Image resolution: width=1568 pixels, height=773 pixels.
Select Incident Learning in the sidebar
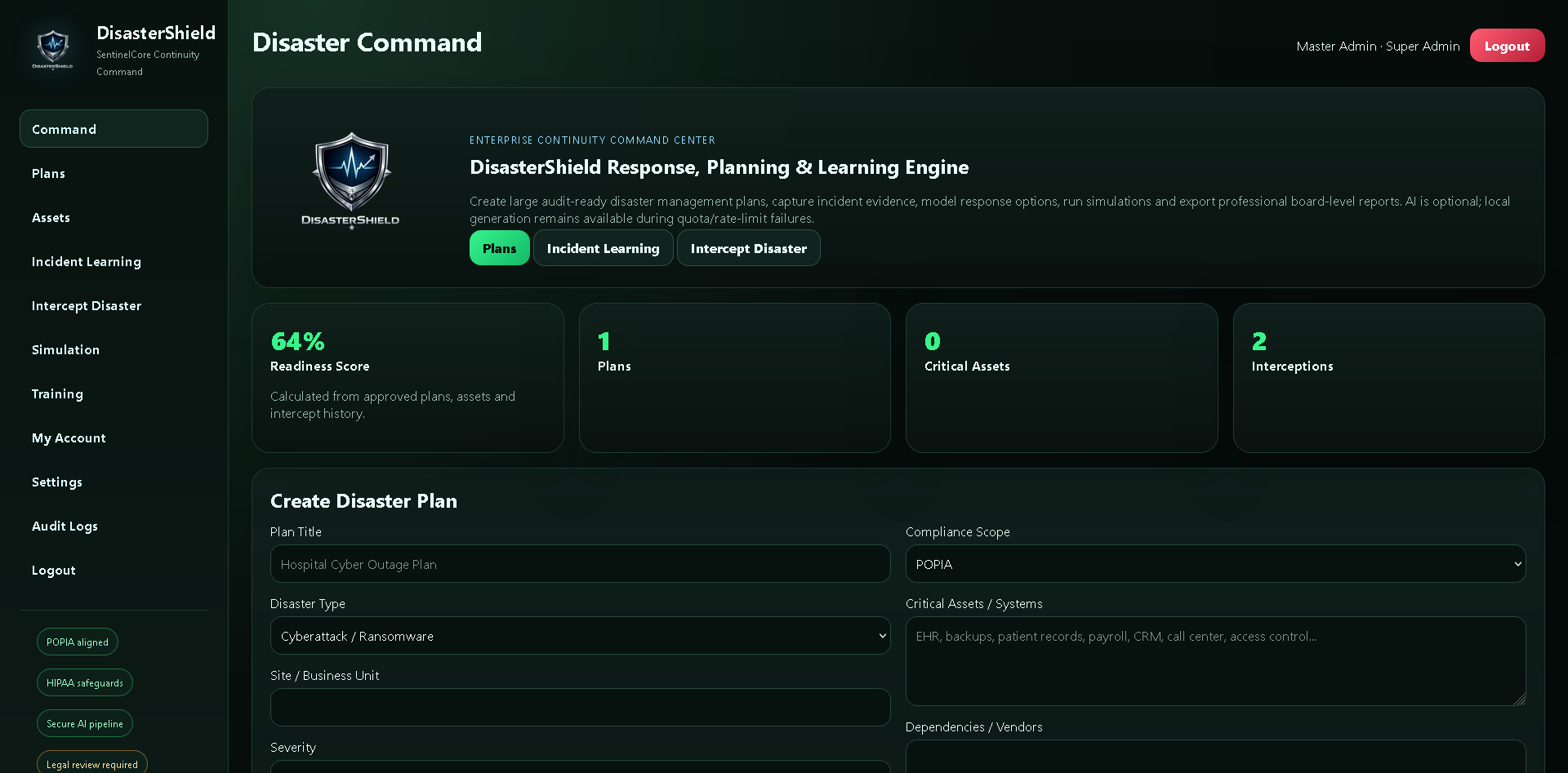click(114, 261)
